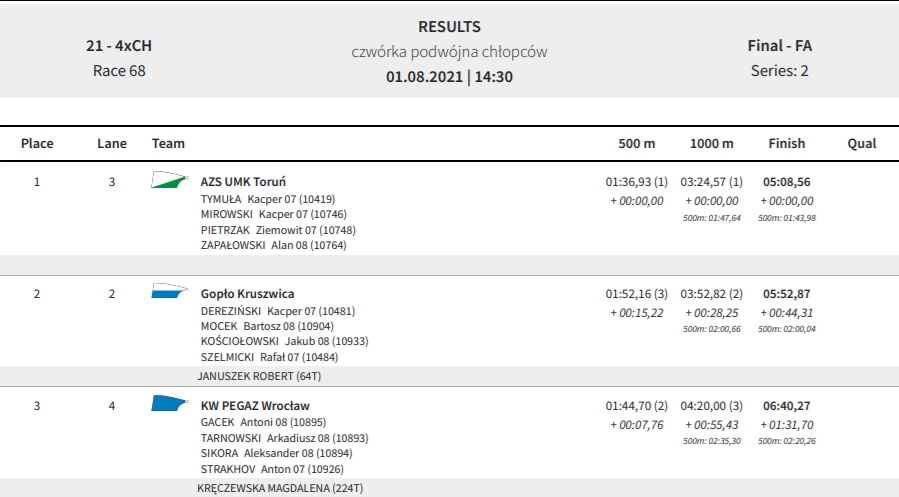Click winning finish time 05:08,56
The image size is (899, 497).
(787, 182)
